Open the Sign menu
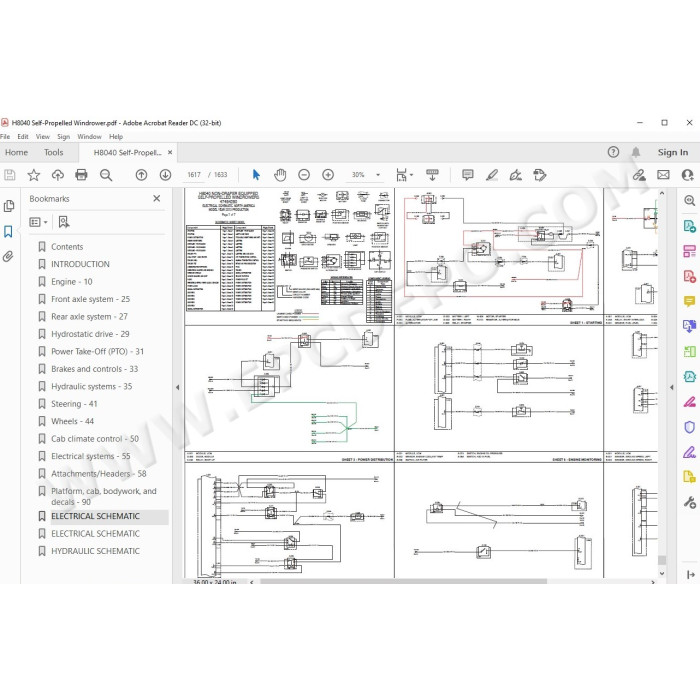Image resolution: width=700 pixels, height=700 pixels. (x=63, y=137)
